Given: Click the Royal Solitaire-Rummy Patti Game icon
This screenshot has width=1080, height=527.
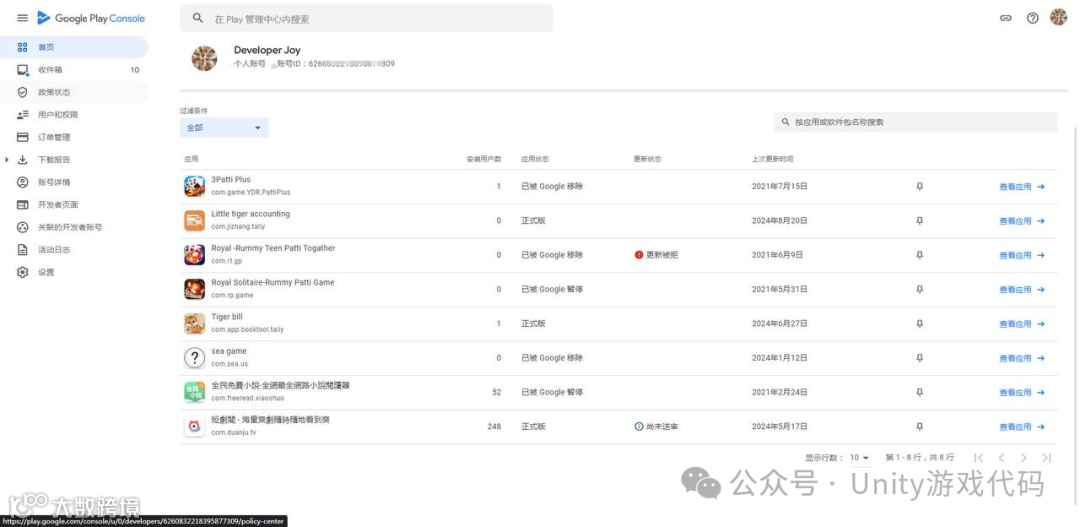Looking at the screenshot, I should pyautogui.click(x=194, y=289).
